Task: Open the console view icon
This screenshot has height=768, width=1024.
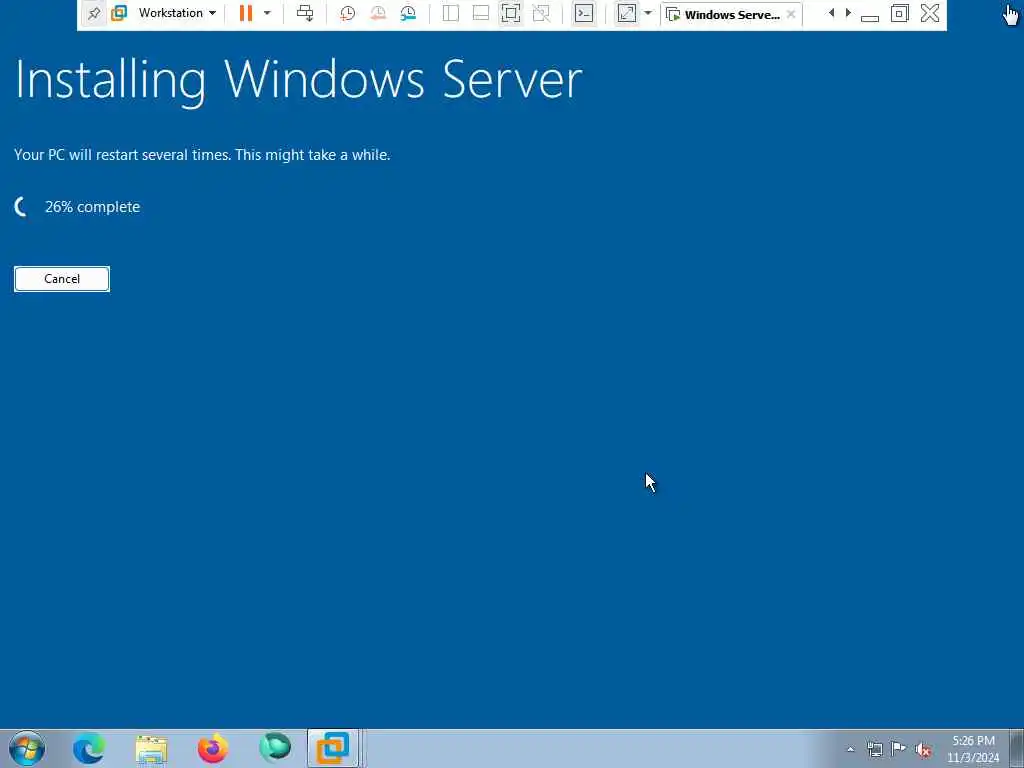Action: (x=584, y=13)
